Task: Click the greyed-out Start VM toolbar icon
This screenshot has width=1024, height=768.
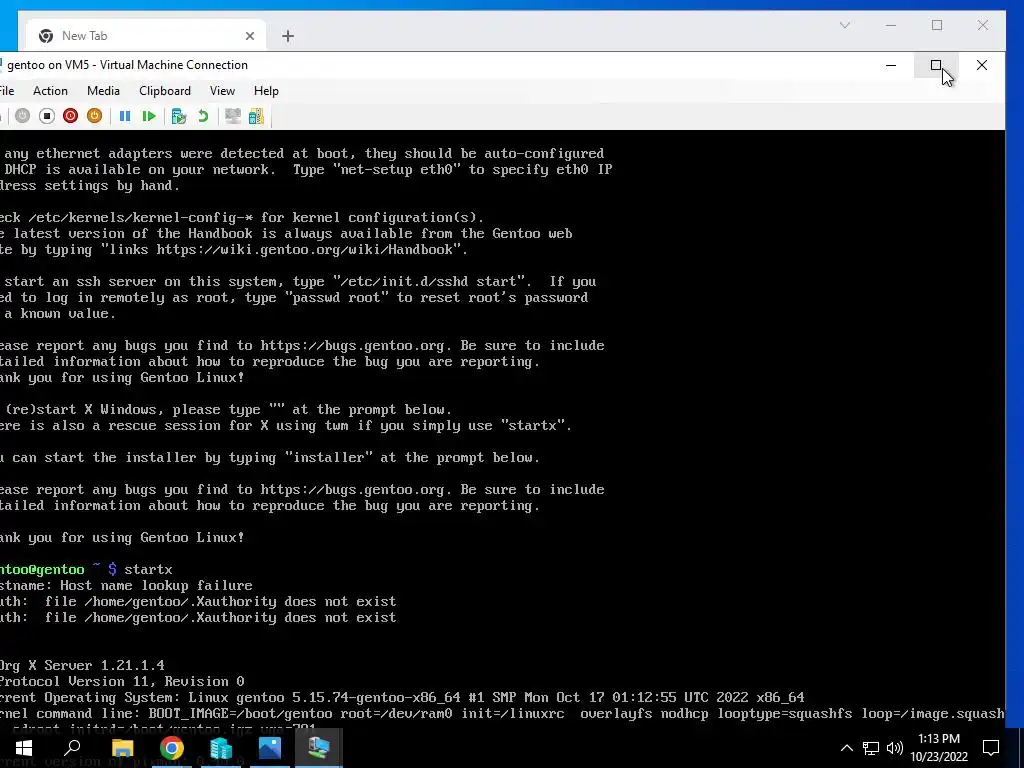Action: point(22,116)
